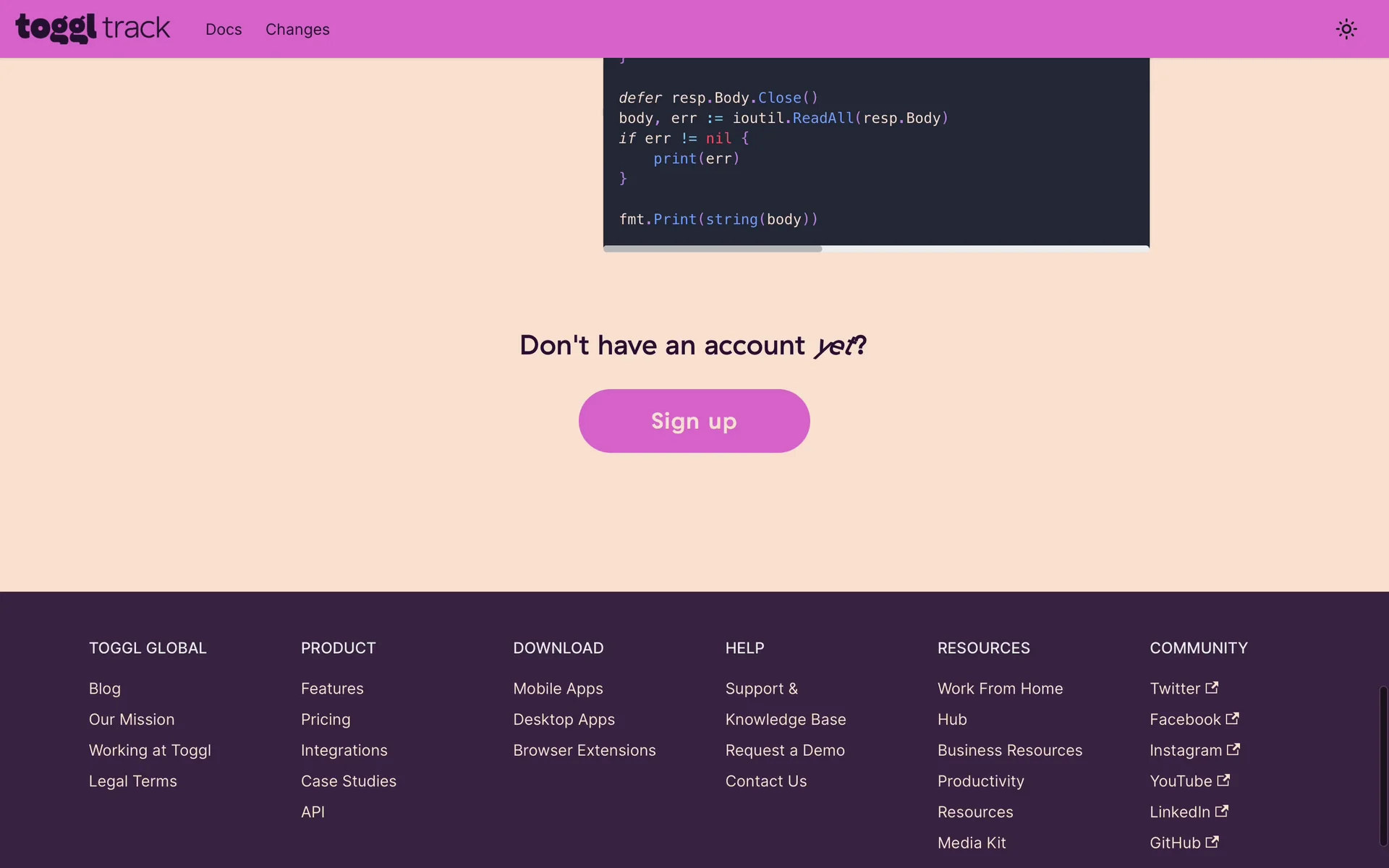Visit the Working at Toggl link
The image size is (1389, 868).
(x=150, y=751)
